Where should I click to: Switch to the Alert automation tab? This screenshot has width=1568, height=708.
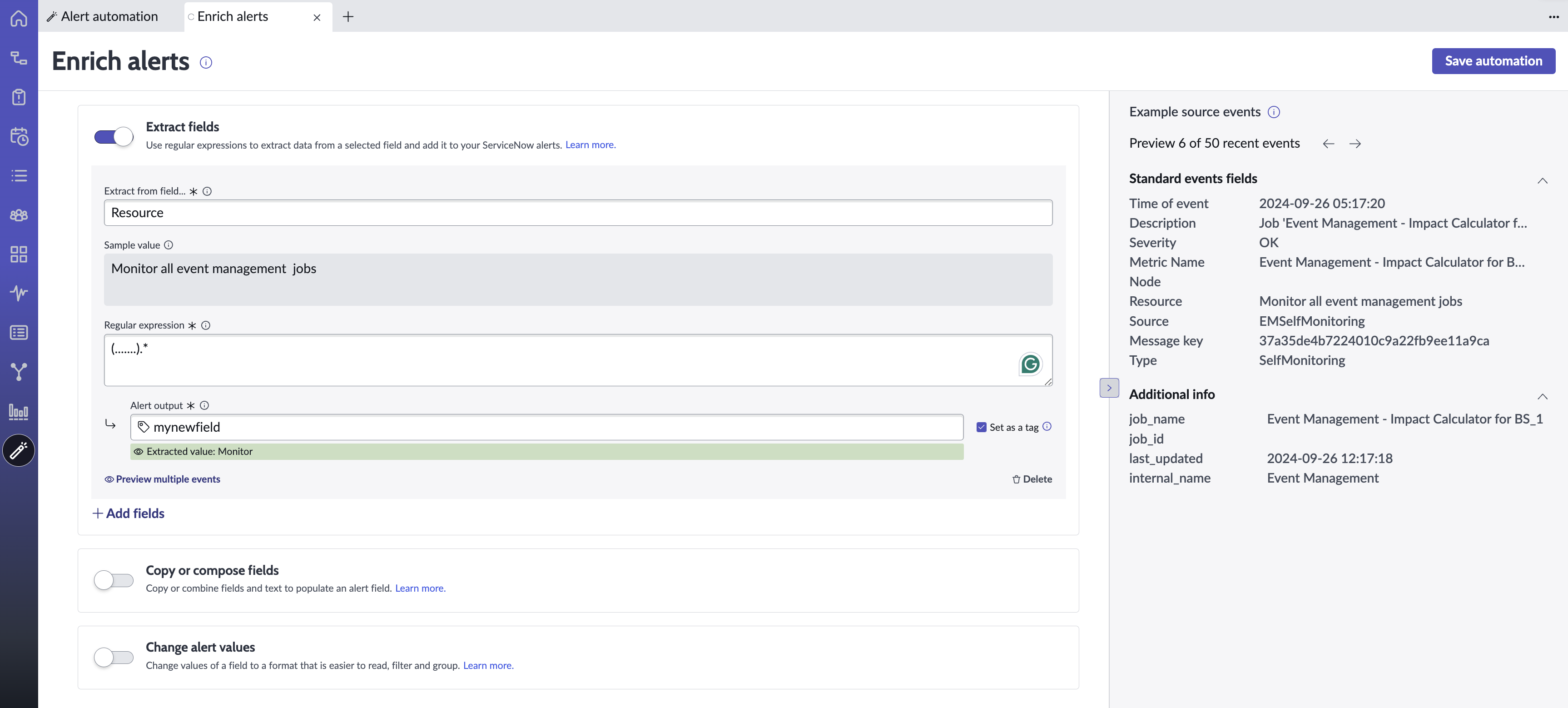coord(104,16)
